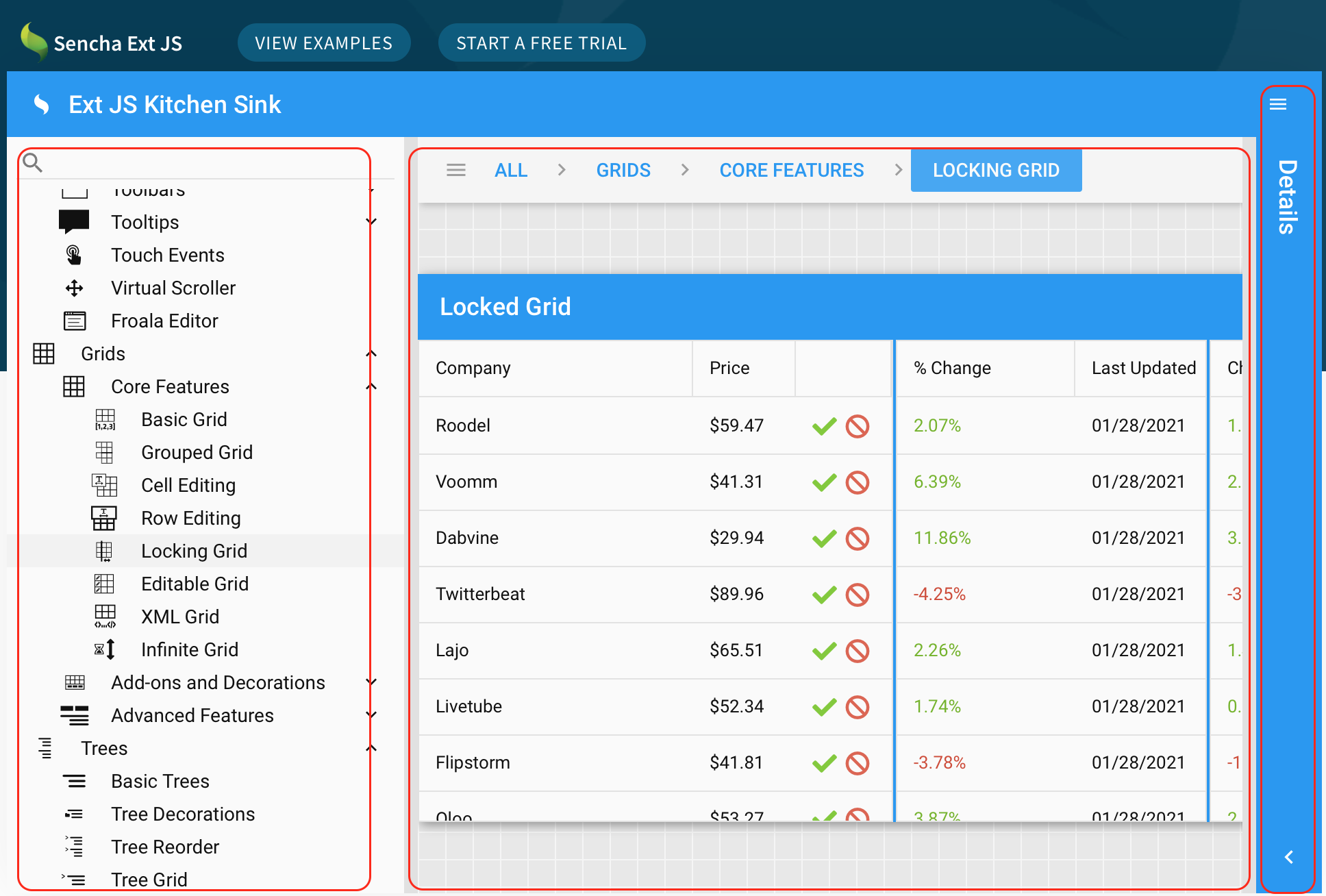Open Row Editing in the tree

[190, 518]
